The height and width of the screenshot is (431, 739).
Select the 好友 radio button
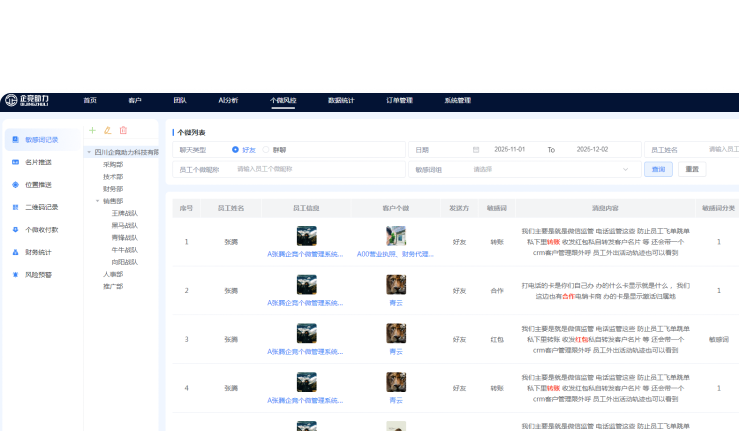point(236,149)
